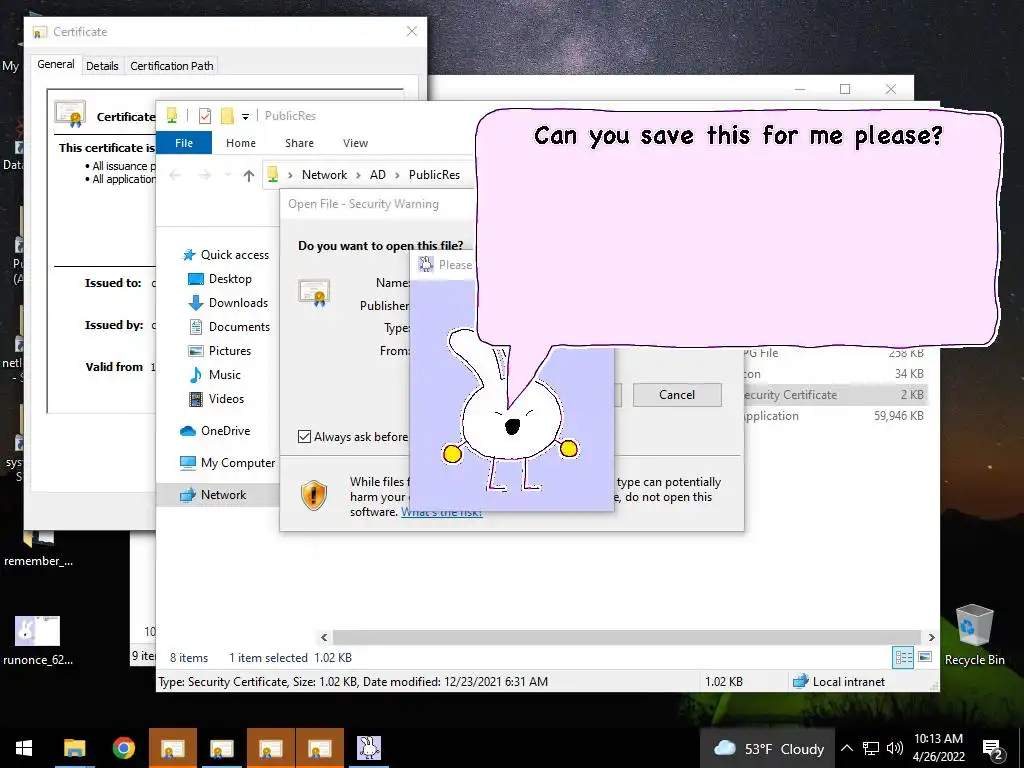This screenshot has width=1024, height=768.
Task: Go up one folder level in Explorer
Action: [x=248, y=175]
